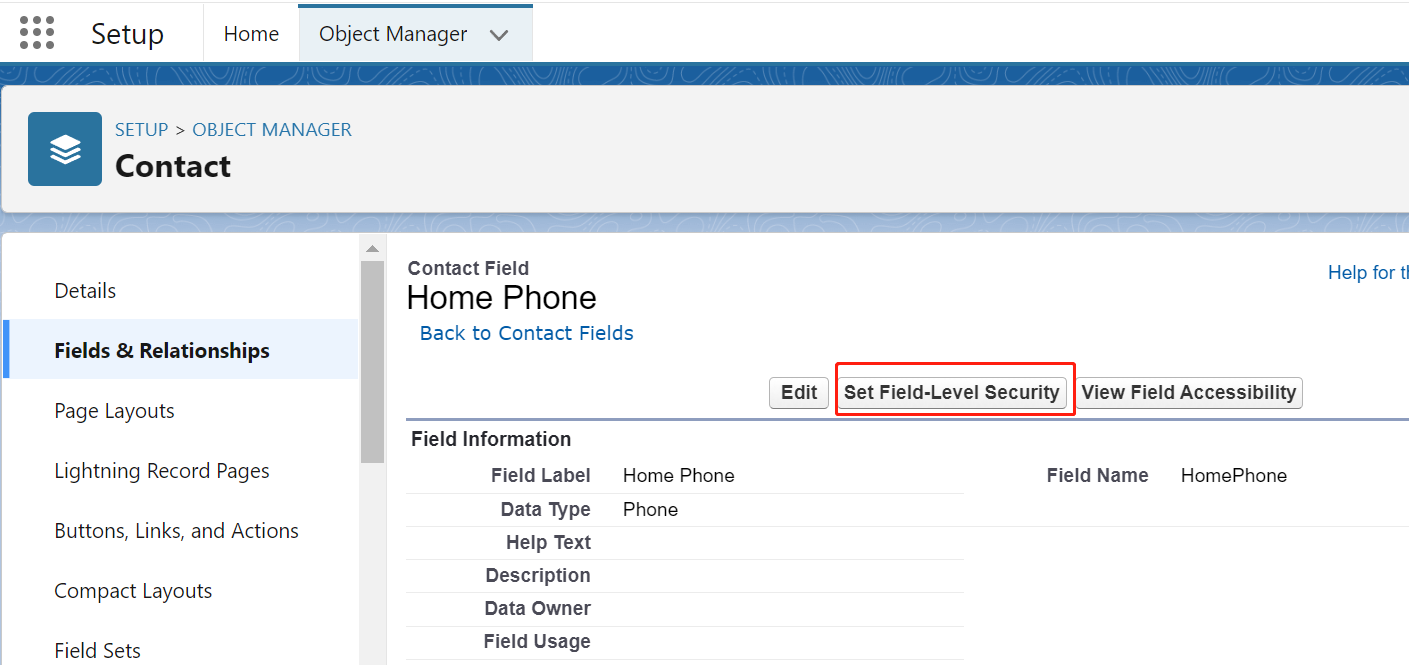
Task: Select Compact Layouts sidebar item
Action: tap(133, 591)
